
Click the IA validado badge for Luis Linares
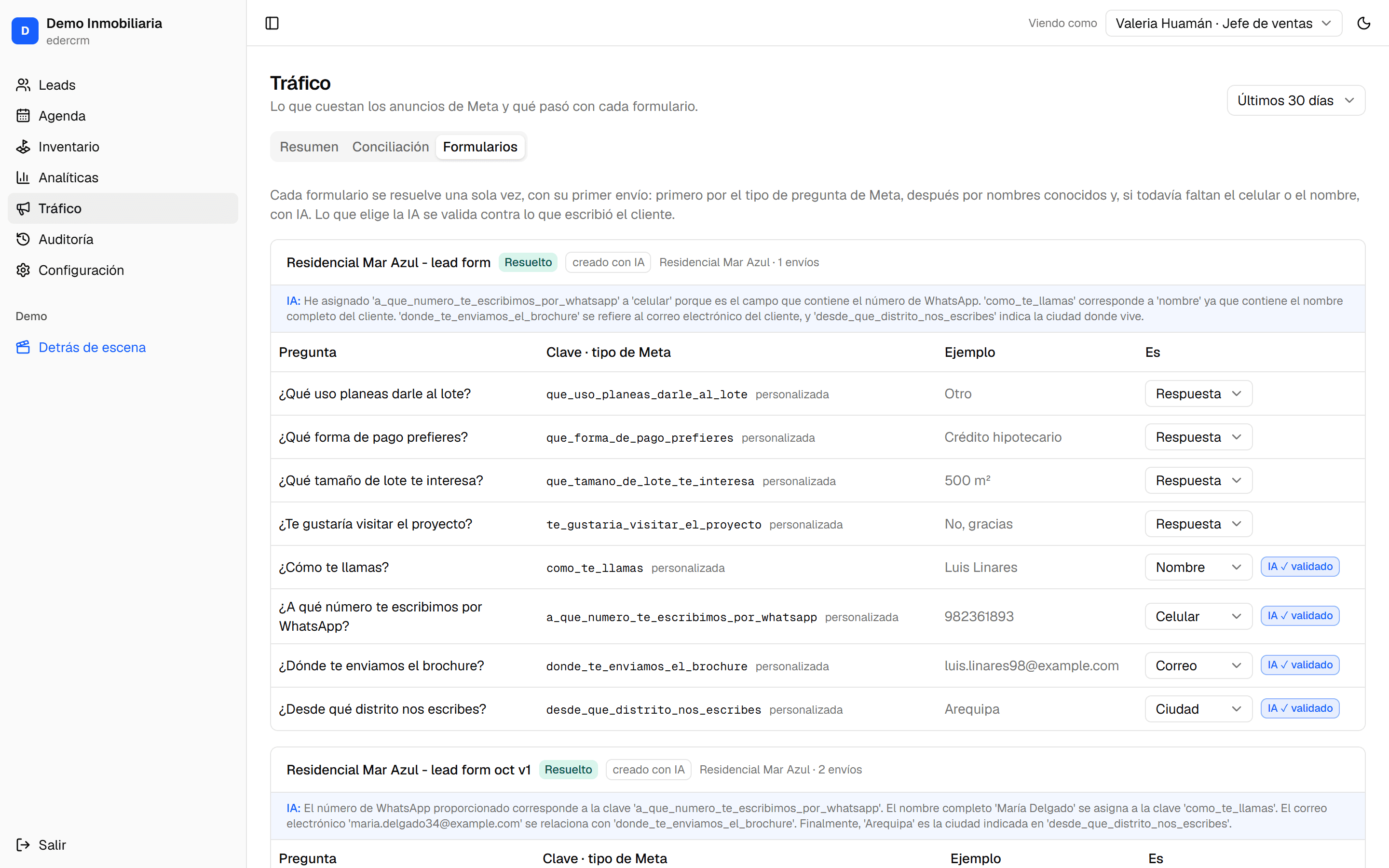click(1299, 567)
